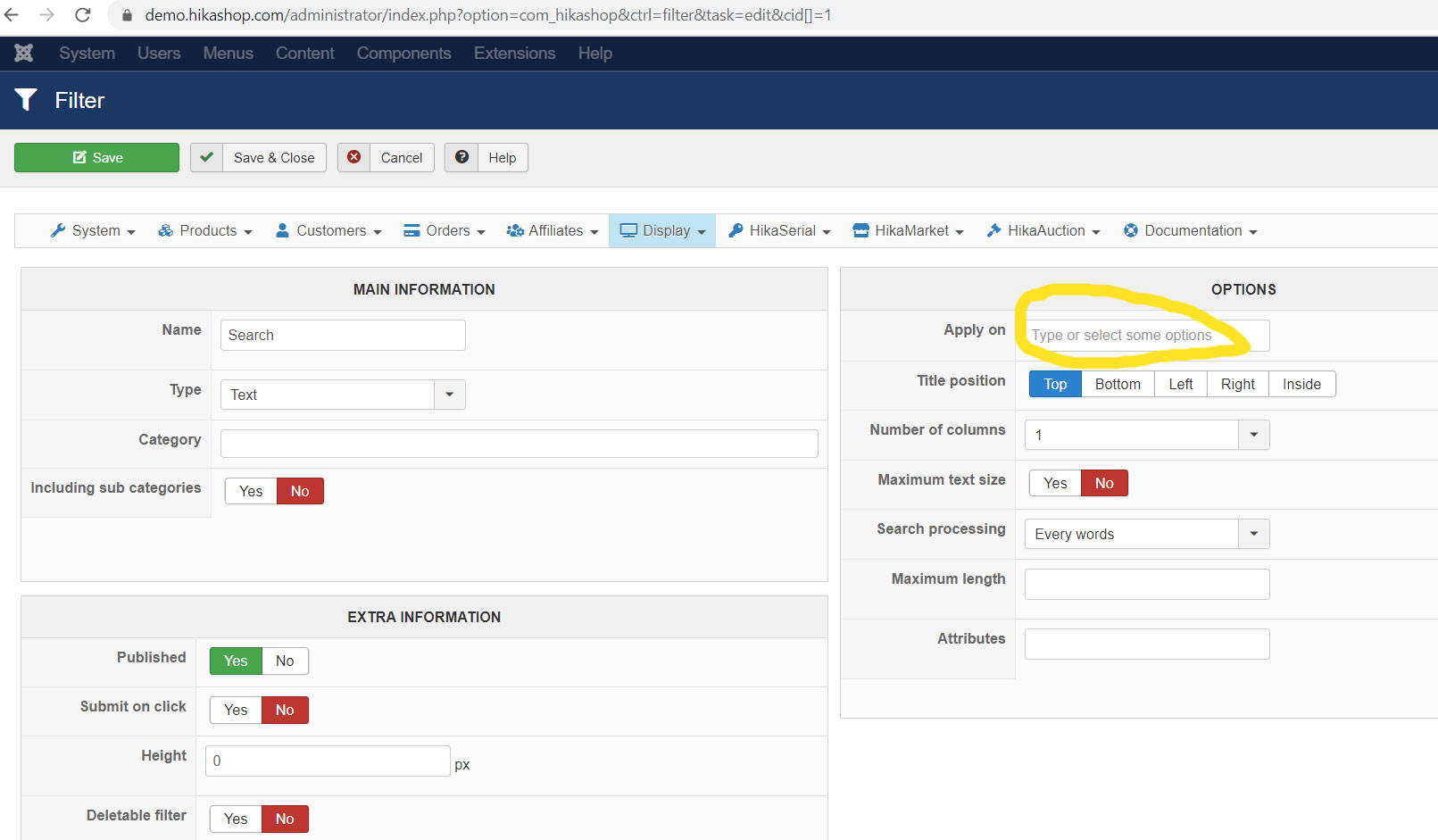Click the Joomla logo icon
Viewport: 1438px width, 840px height.
[x=24, y=54]
